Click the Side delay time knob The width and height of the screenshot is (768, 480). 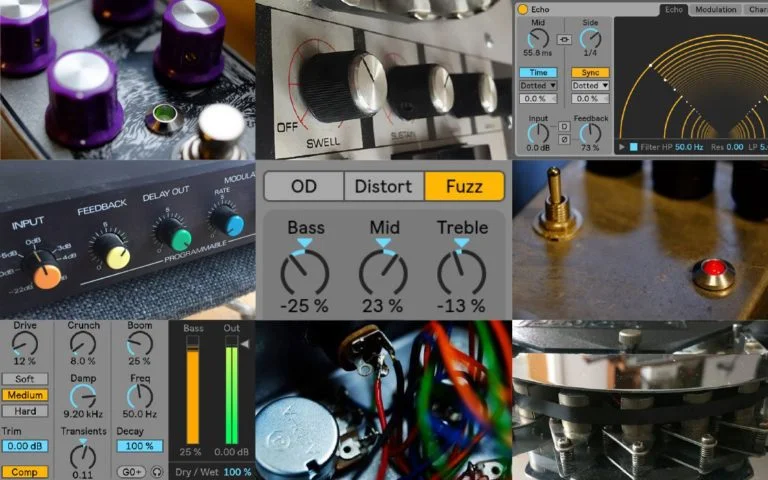coord(590,38)
